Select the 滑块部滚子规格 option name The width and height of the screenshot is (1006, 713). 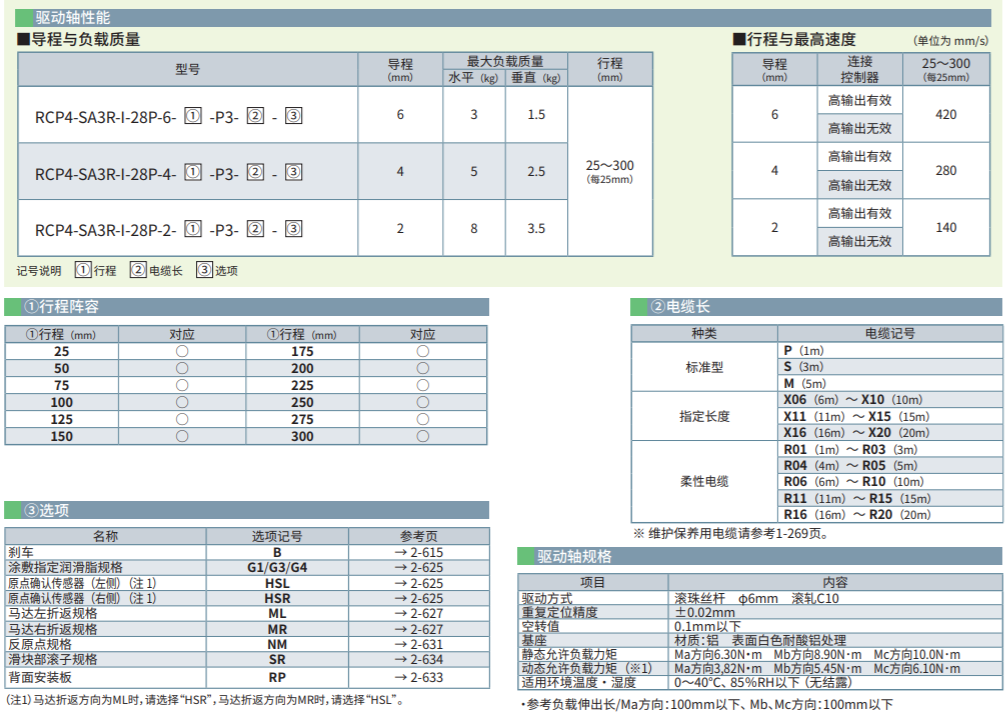(53, 660)
